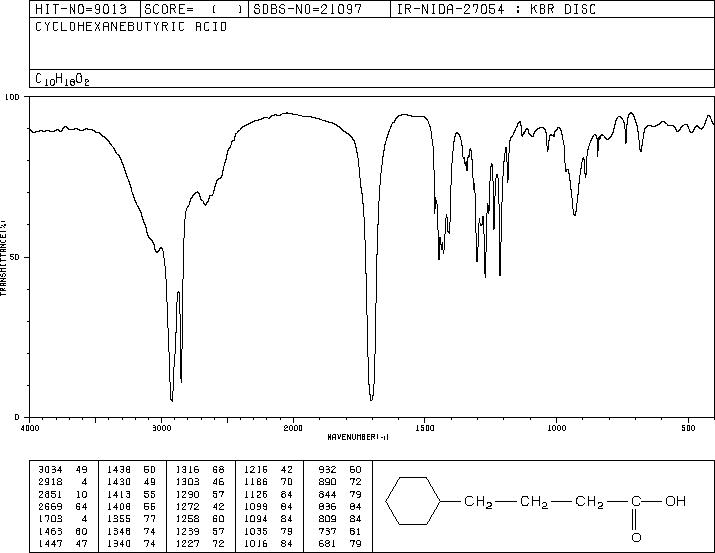Click the 1408 table row

click(131, 506)
